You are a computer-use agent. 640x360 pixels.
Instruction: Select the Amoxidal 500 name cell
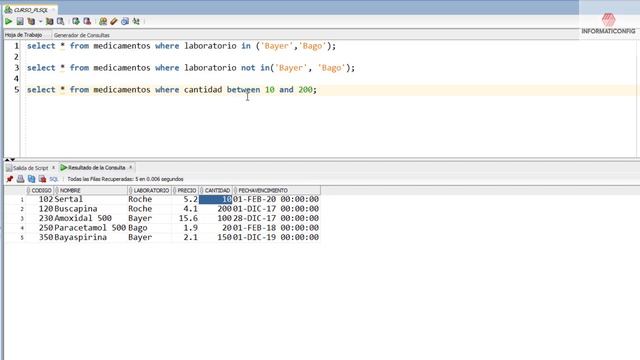(91, 218)
